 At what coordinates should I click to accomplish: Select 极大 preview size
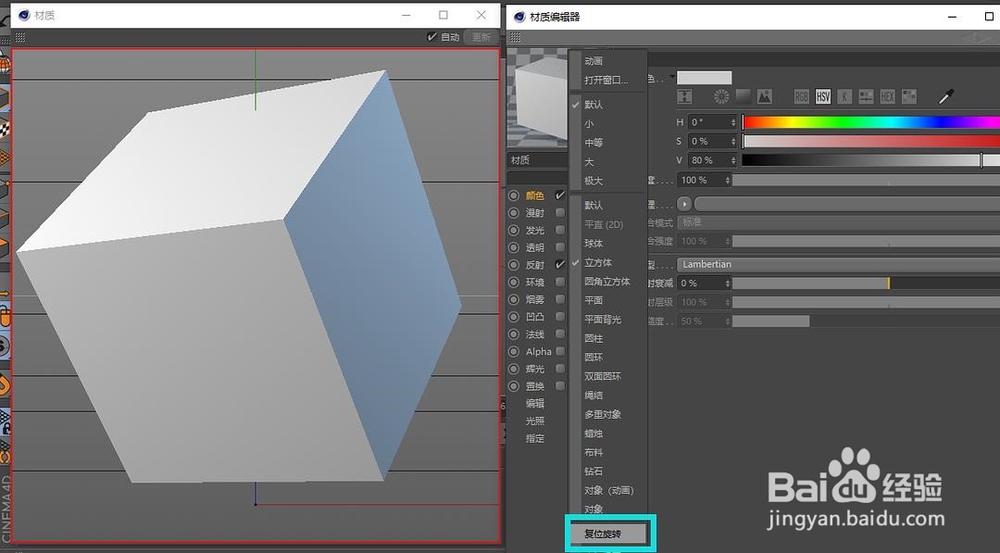coord(593,181)
